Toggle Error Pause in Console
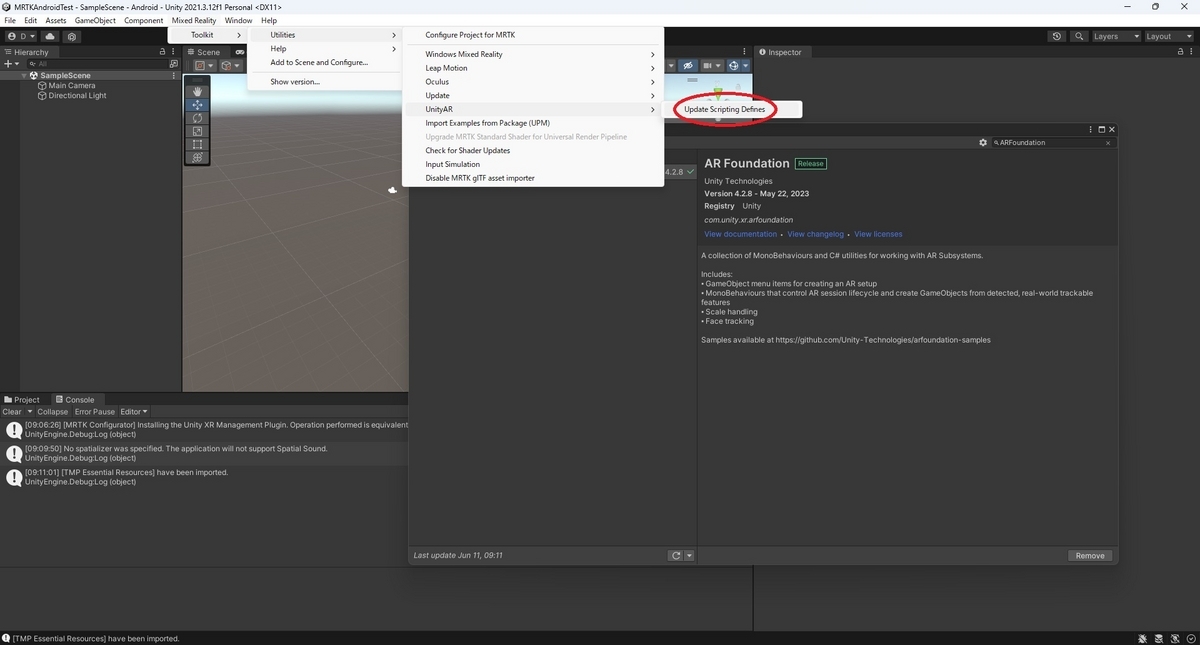The image size is (1200, 645). coord(95,412)
